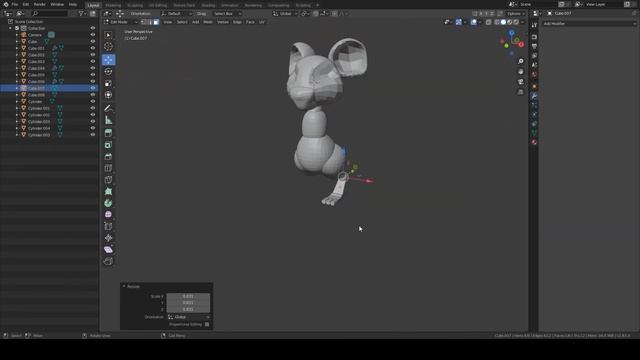Uncheck the Collection exclude checkbox
Screen dimensions: 640x360
[x=17, y=28]
